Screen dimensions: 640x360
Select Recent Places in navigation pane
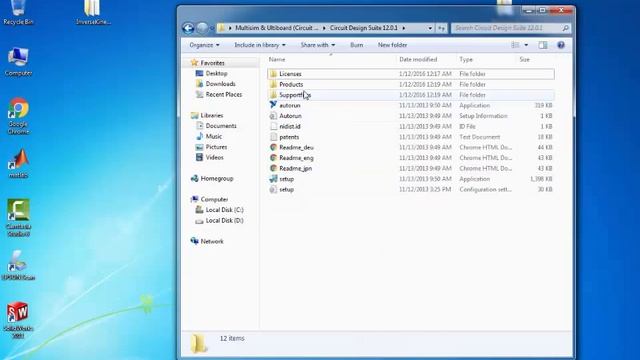click(x=224, y=94)
